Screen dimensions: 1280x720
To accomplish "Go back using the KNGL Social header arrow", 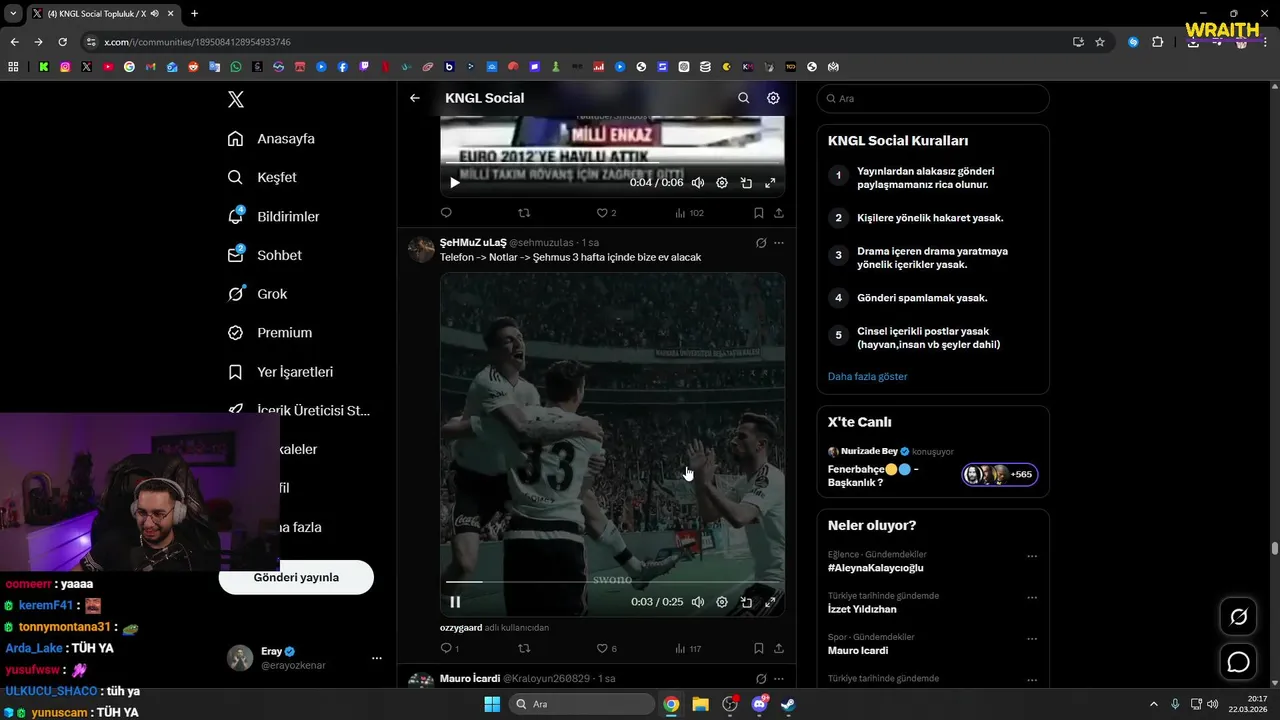I will point(415,98).
